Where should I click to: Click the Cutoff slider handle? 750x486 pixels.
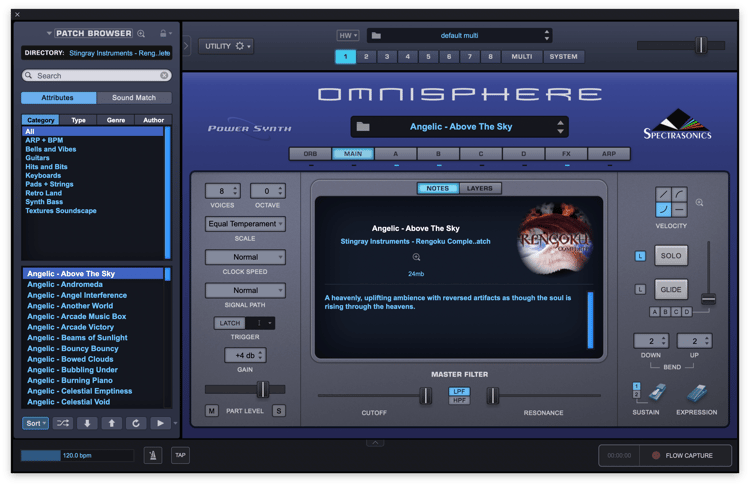click(x=425, y=396)
